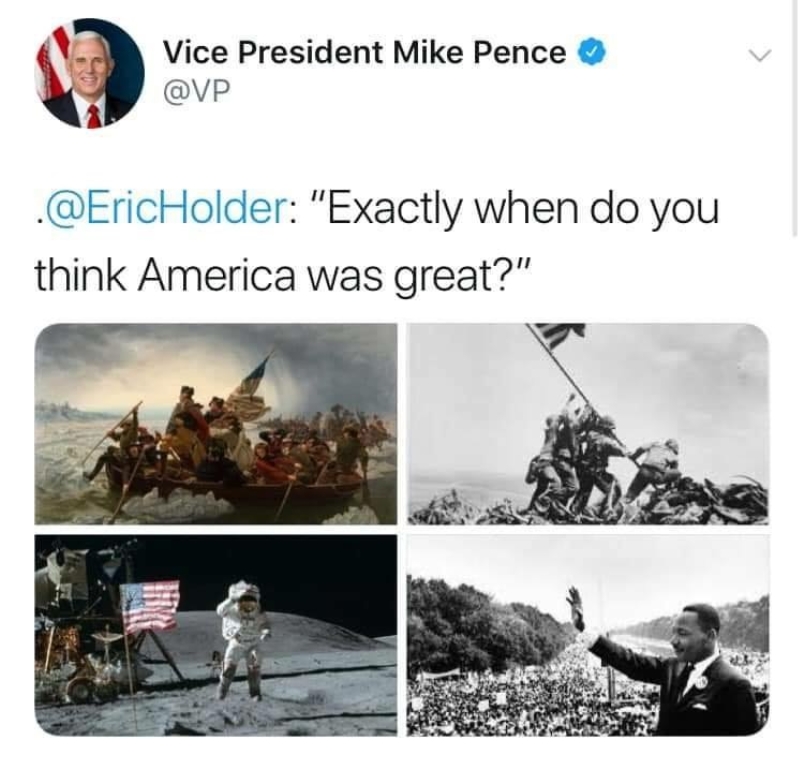
Task: Open the "Vice President Mike Pence" display name
Action: point(364,52)
